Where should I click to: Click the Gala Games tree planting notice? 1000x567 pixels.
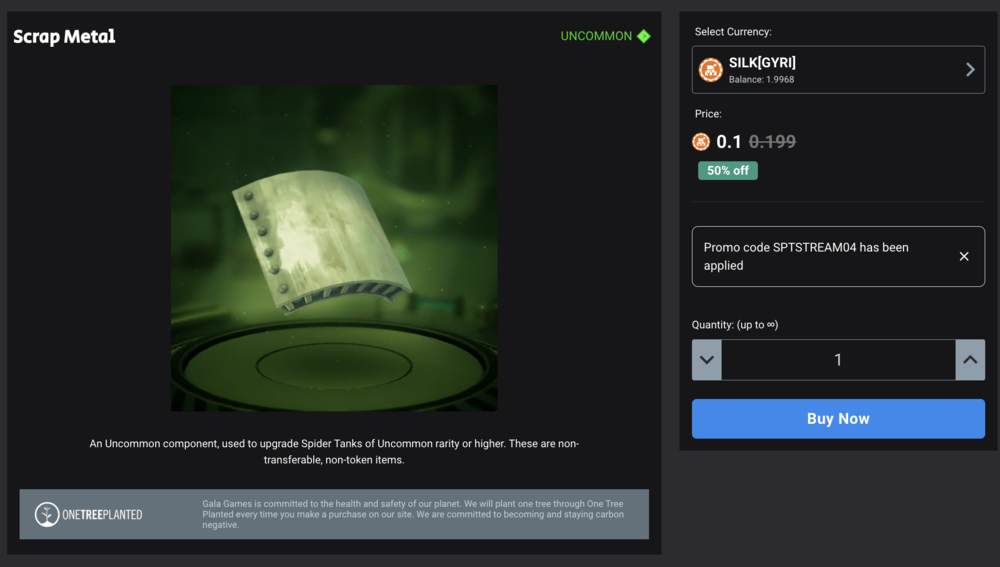coord(413,514)
